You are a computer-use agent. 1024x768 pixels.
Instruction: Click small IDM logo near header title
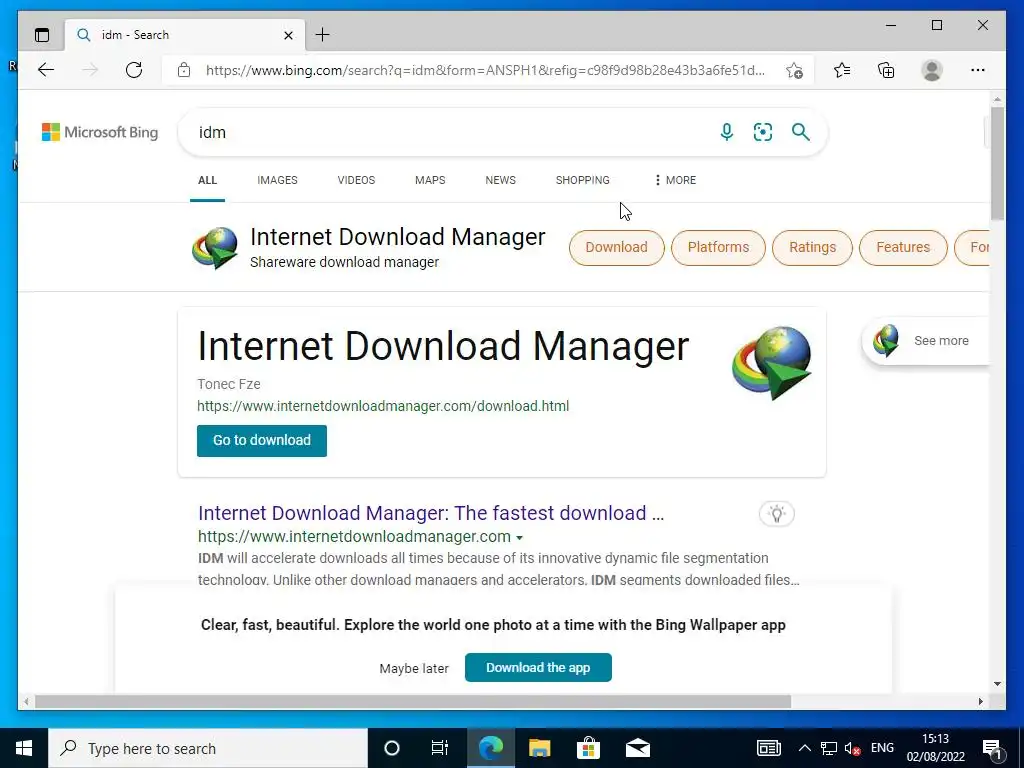click(x=215, y=248)
